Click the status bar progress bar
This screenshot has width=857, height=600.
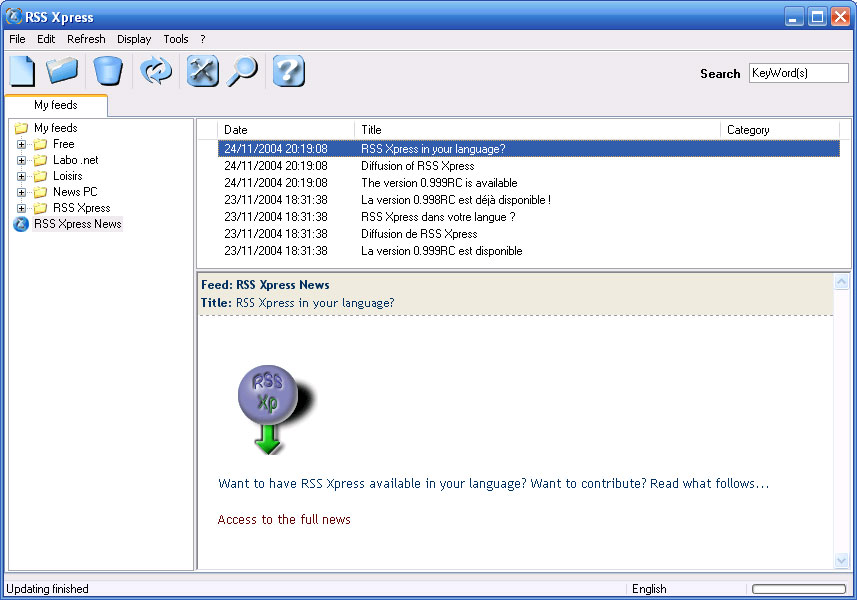click(799, 589)
